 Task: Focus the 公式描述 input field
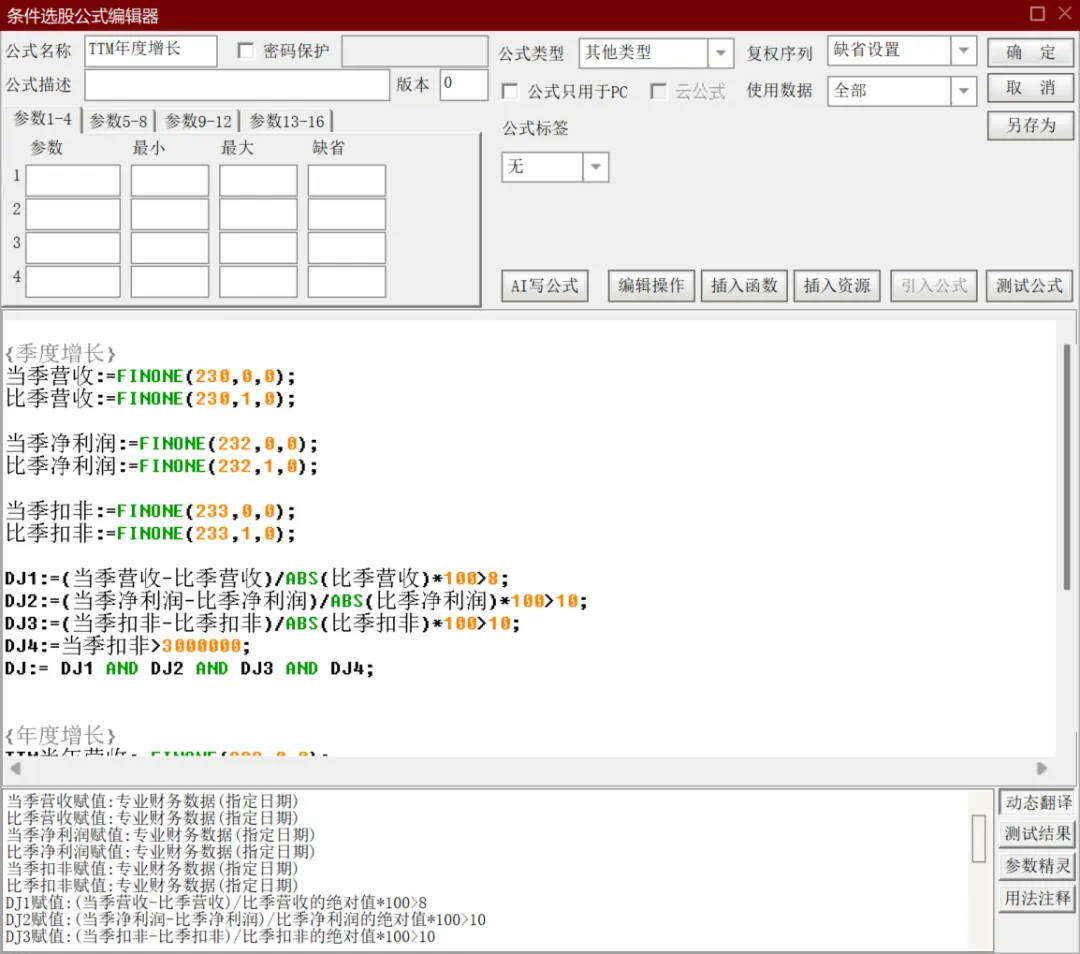(x=237, y=85)
